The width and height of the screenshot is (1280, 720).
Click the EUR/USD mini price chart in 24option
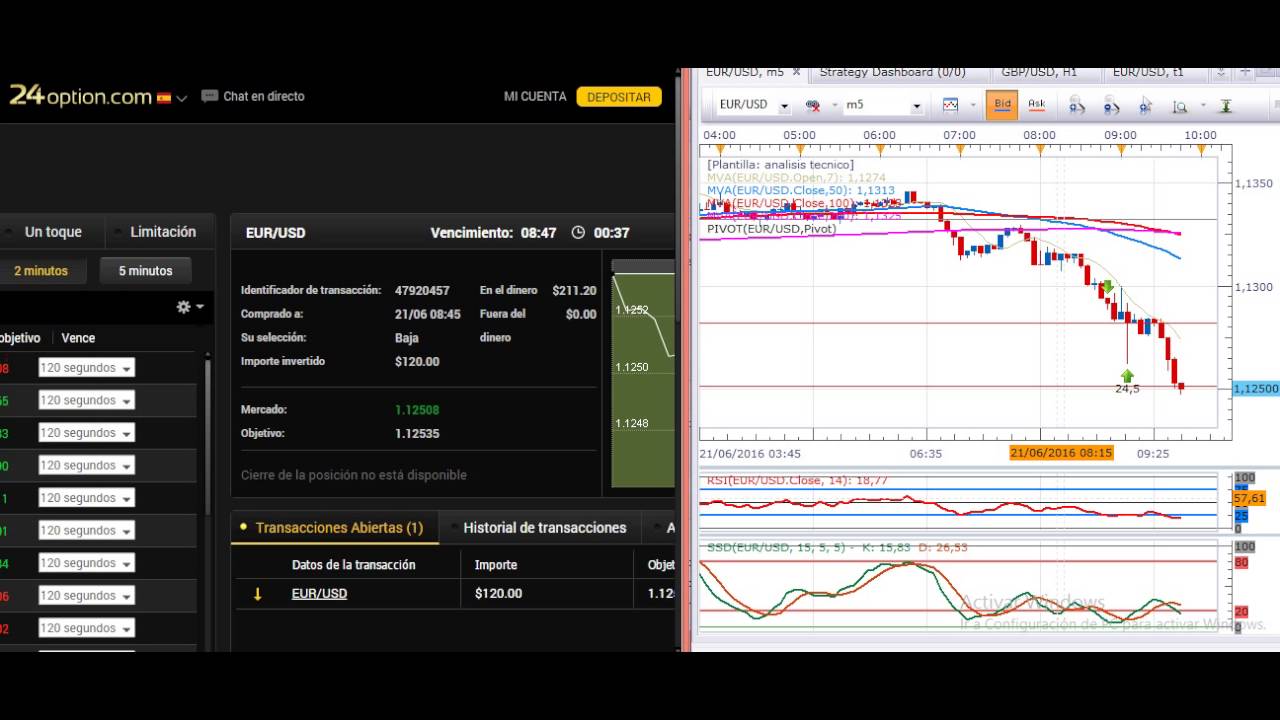(x=642, y=372)
